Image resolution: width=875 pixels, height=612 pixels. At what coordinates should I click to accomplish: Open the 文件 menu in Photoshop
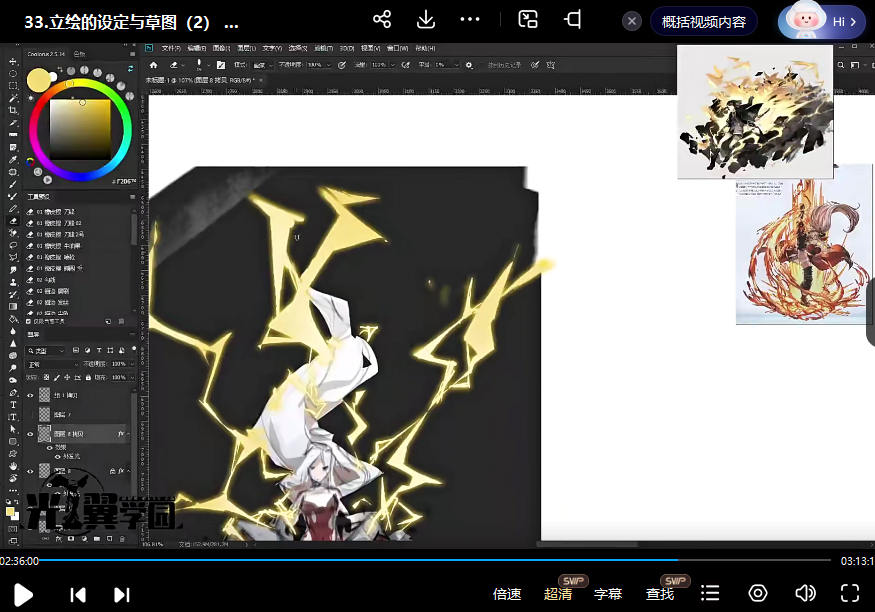(170, 48)
